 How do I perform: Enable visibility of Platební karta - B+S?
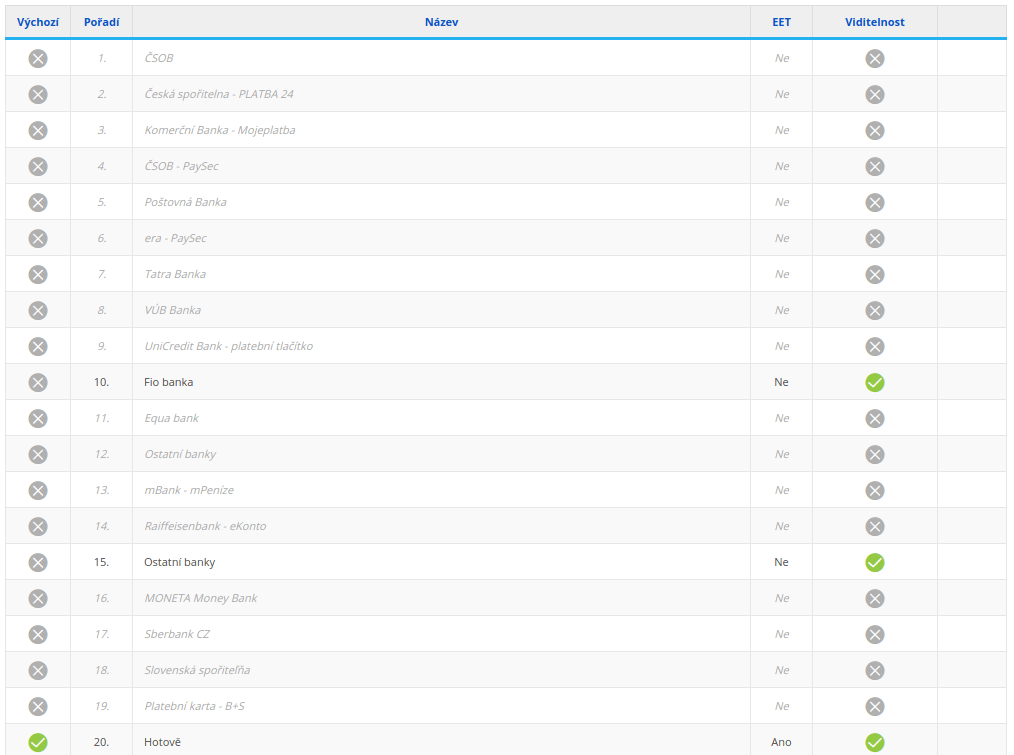click(x=875, y=706)
